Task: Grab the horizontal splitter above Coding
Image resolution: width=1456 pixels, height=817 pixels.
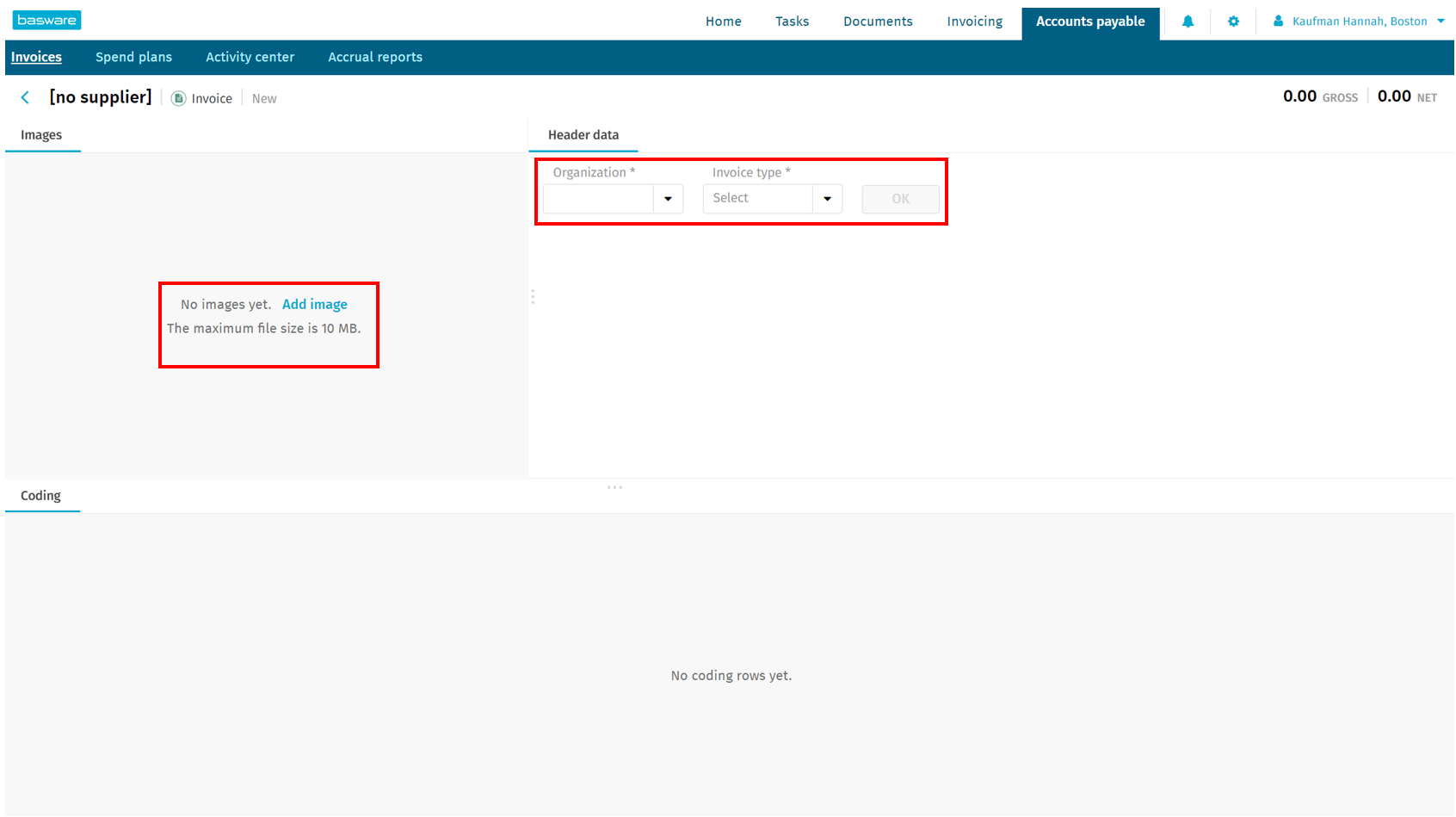Action: (x=614, y=488)
